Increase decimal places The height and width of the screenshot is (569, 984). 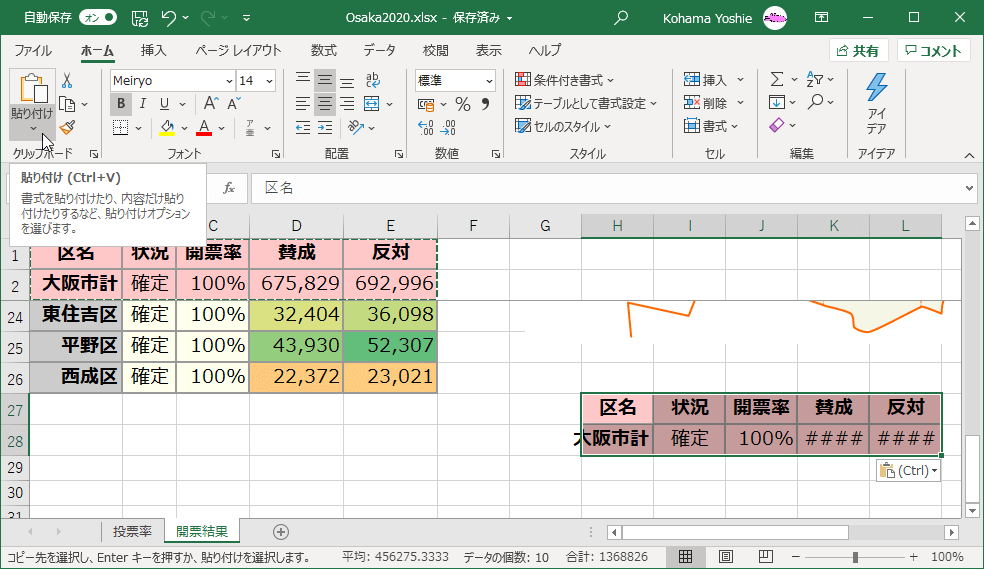(x=425, y=128)
